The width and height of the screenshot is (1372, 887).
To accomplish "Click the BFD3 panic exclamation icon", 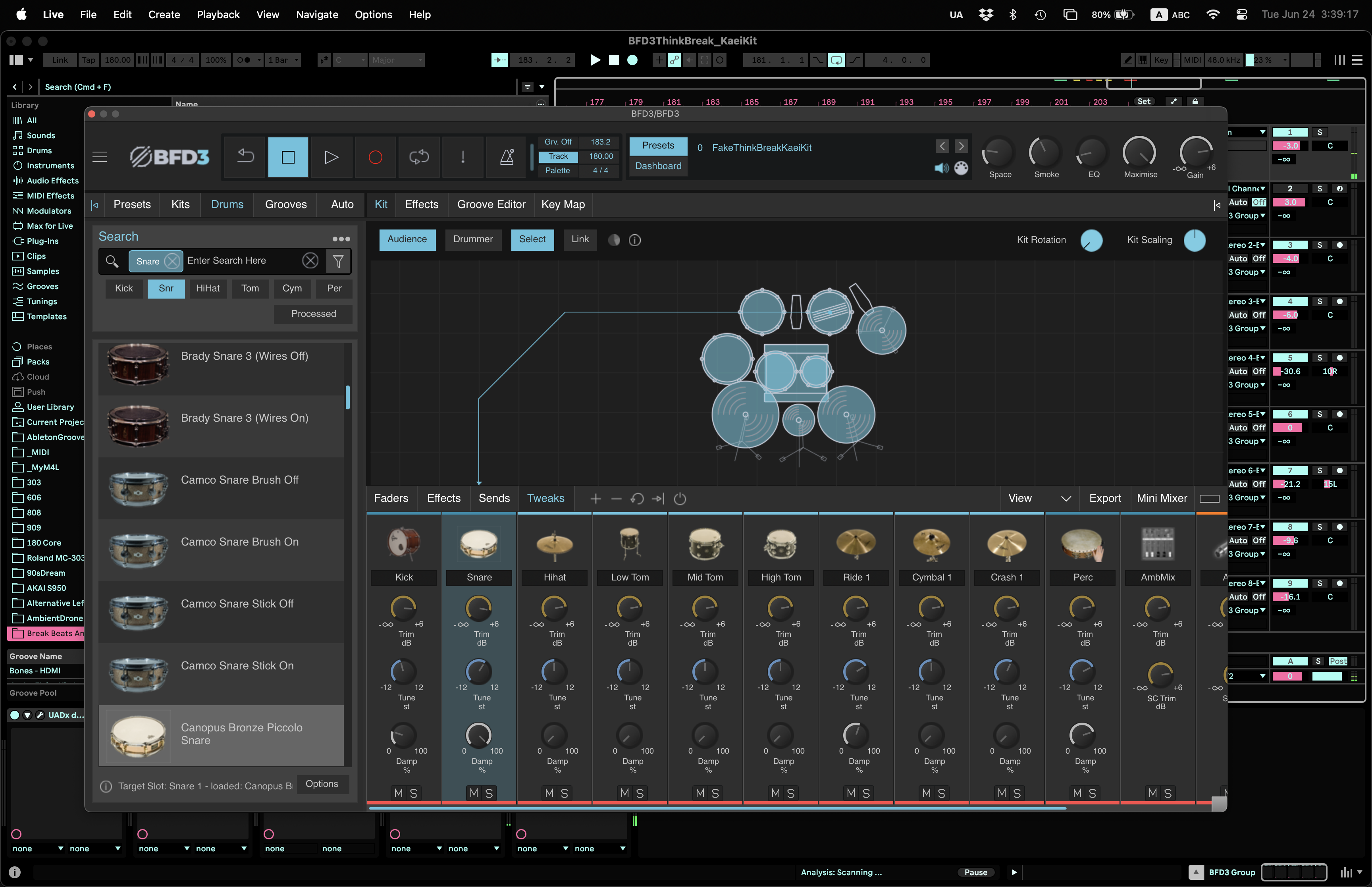I will click(x=463, y=157).
